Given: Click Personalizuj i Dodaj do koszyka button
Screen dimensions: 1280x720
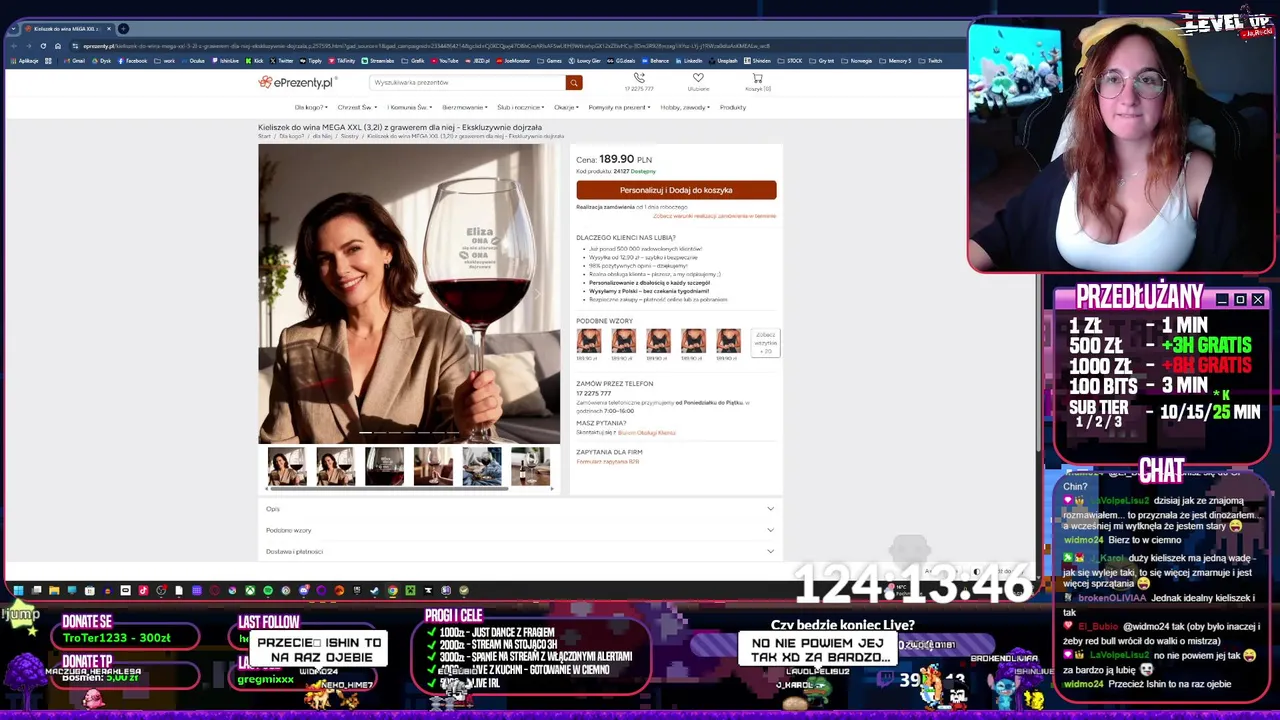Looking at the screenshot, I should pyautogui.click(x=676, y=190).
